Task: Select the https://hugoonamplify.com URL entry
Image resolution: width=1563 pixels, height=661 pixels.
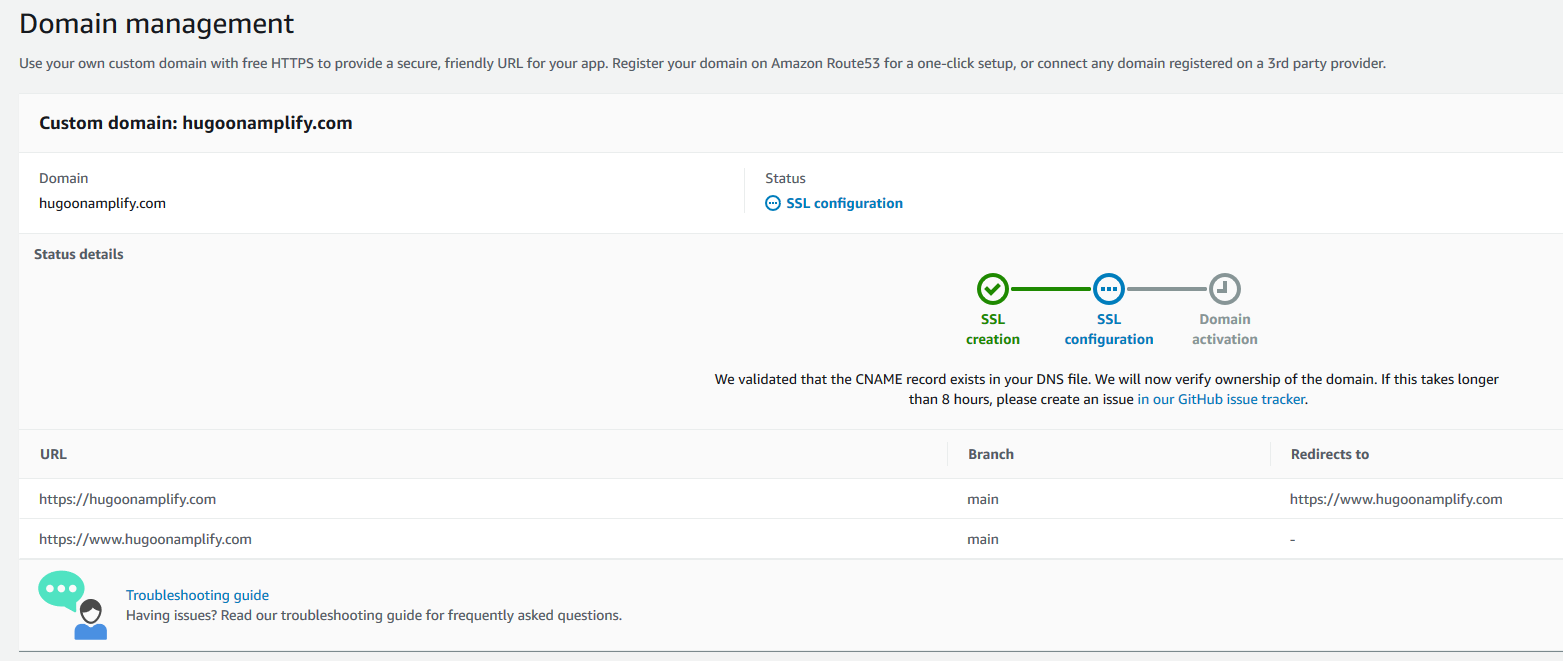Action: [x=127, y=498]
